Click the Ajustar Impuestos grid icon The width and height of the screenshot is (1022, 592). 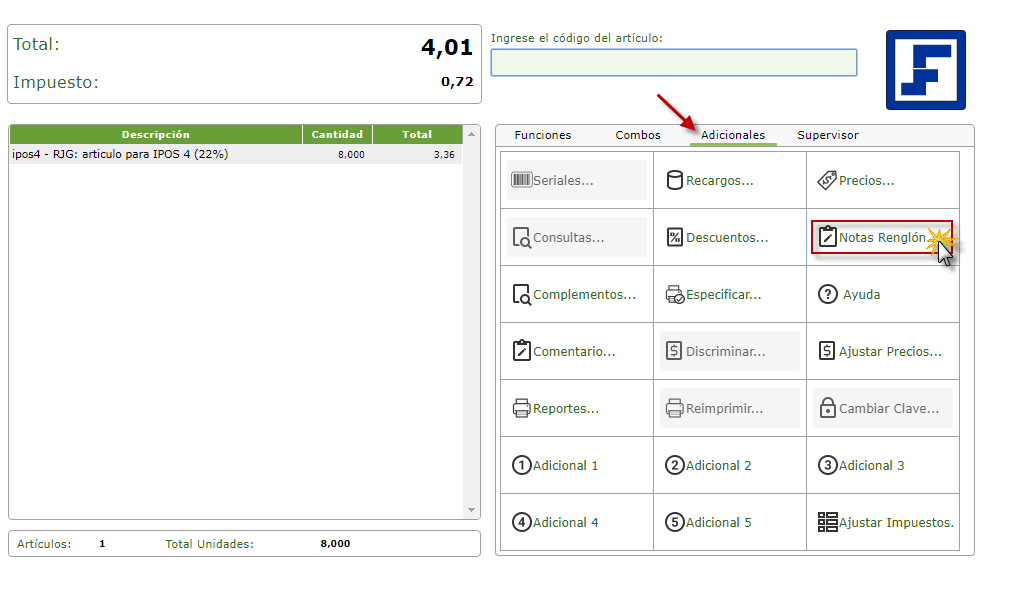[x=828, y=522]
